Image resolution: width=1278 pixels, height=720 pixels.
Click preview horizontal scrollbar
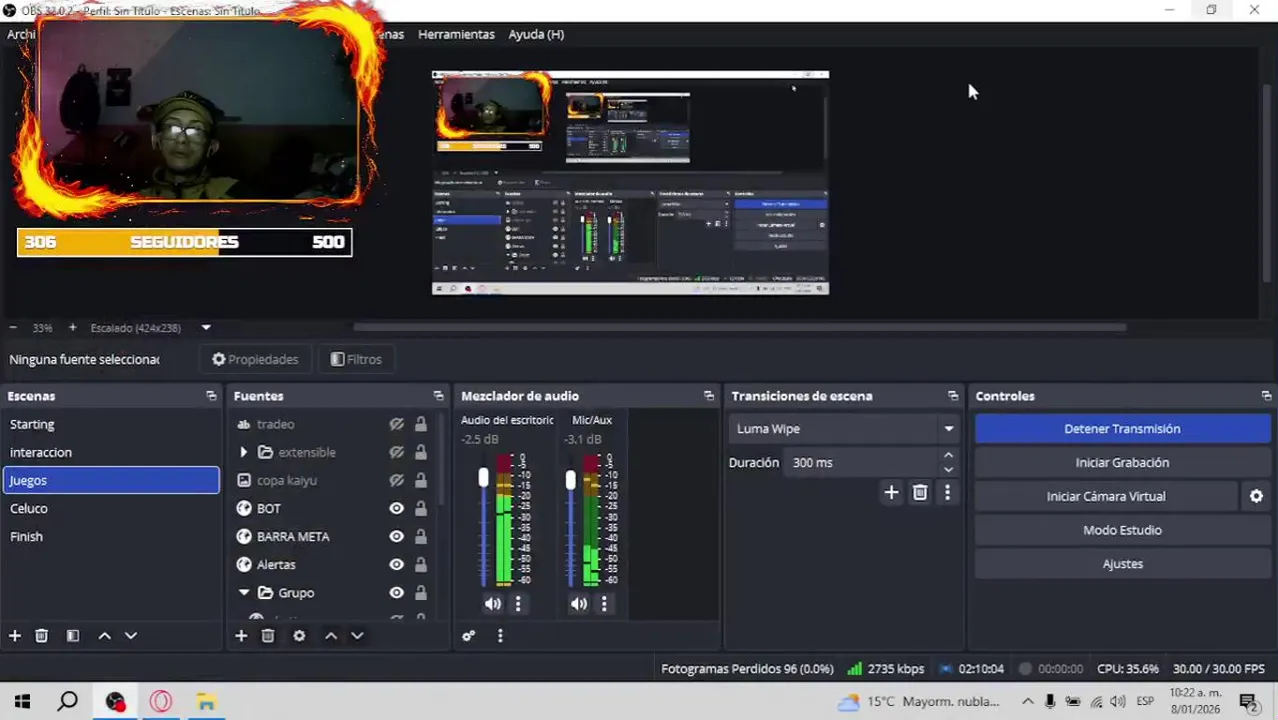[740, 327]
